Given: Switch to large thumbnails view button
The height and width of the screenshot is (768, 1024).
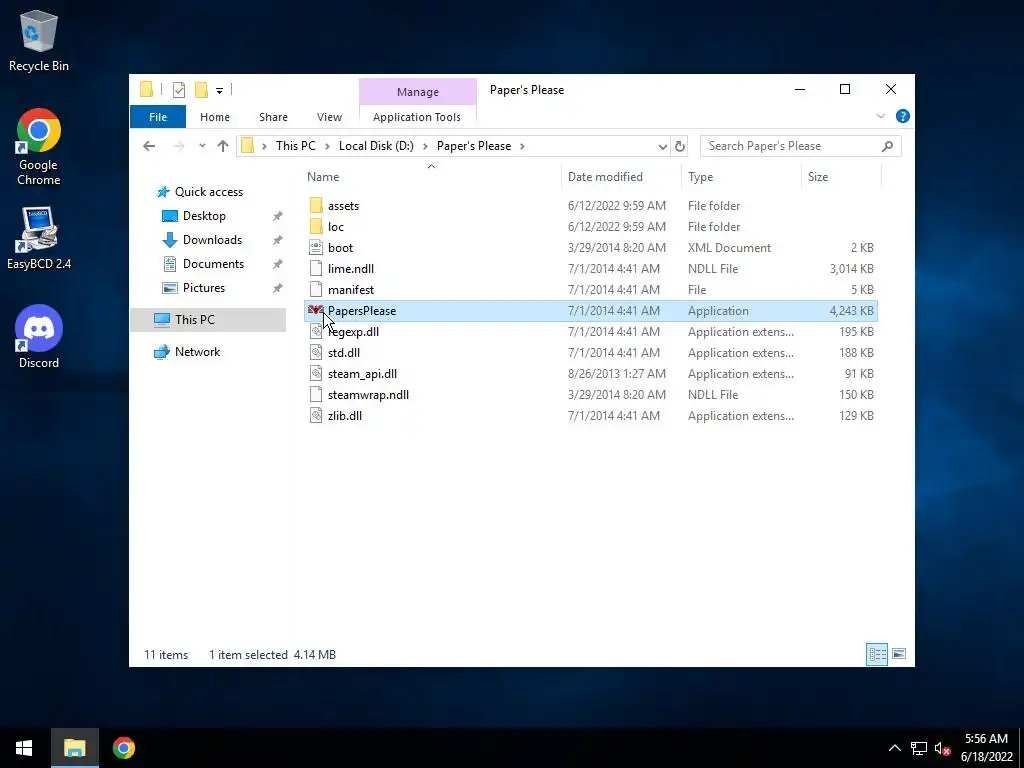Looking at the screenshot, I should click(x=899, y=654).
